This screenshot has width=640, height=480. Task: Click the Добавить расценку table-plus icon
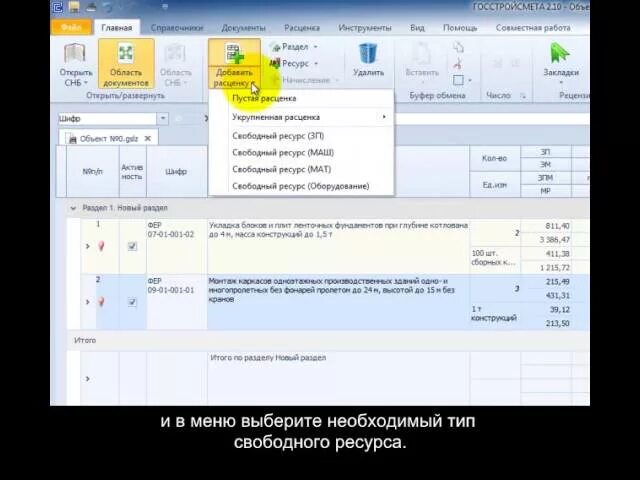[x=235, y=53]
